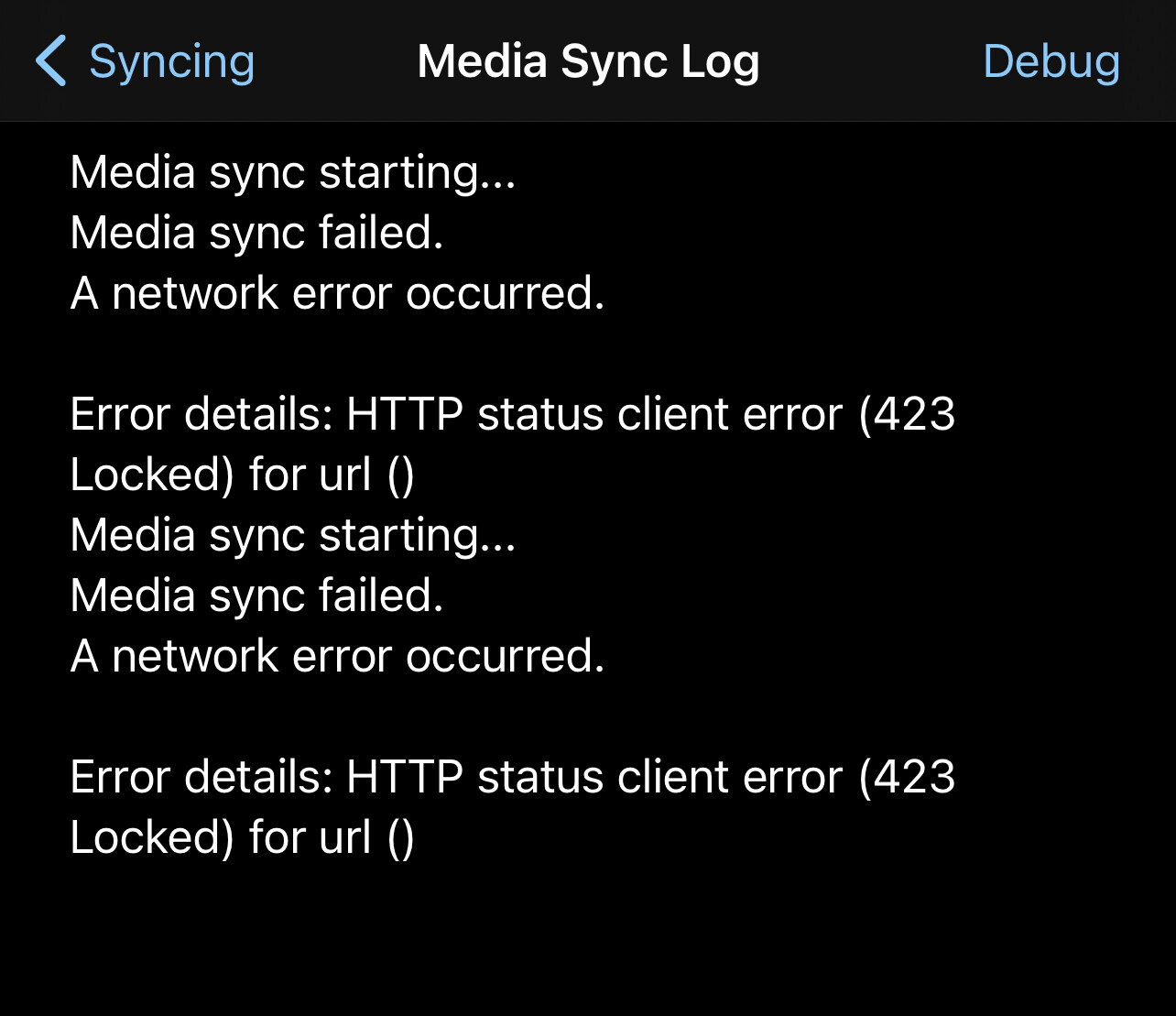1176x1016 pixels.
Task: Select the second "Media sync starting..." line
Action: coord(293,536)
